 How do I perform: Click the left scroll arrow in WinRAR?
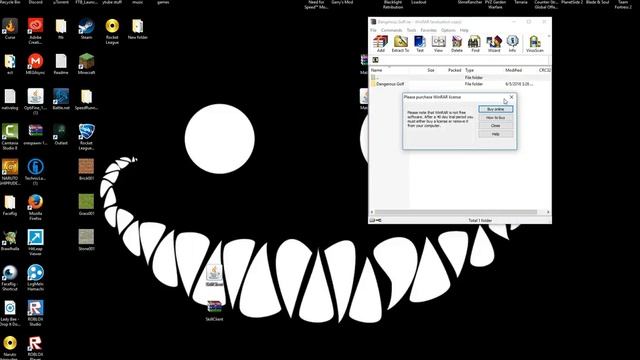point(372,212)
